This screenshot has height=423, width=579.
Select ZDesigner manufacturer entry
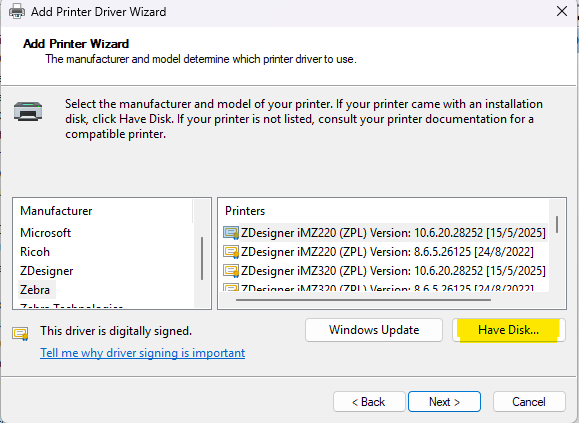click(47, 271)
